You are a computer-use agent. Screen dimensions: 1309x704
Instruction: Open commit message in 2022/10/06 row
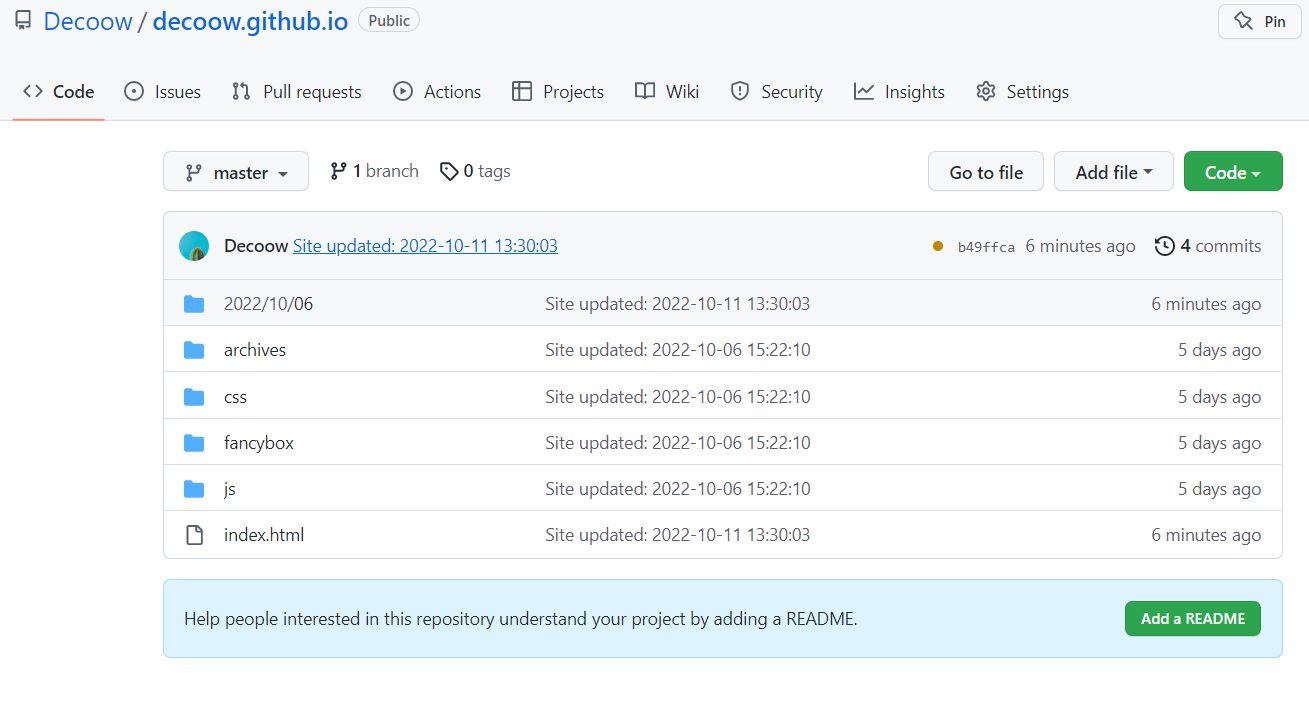click(x=677, y=303)
